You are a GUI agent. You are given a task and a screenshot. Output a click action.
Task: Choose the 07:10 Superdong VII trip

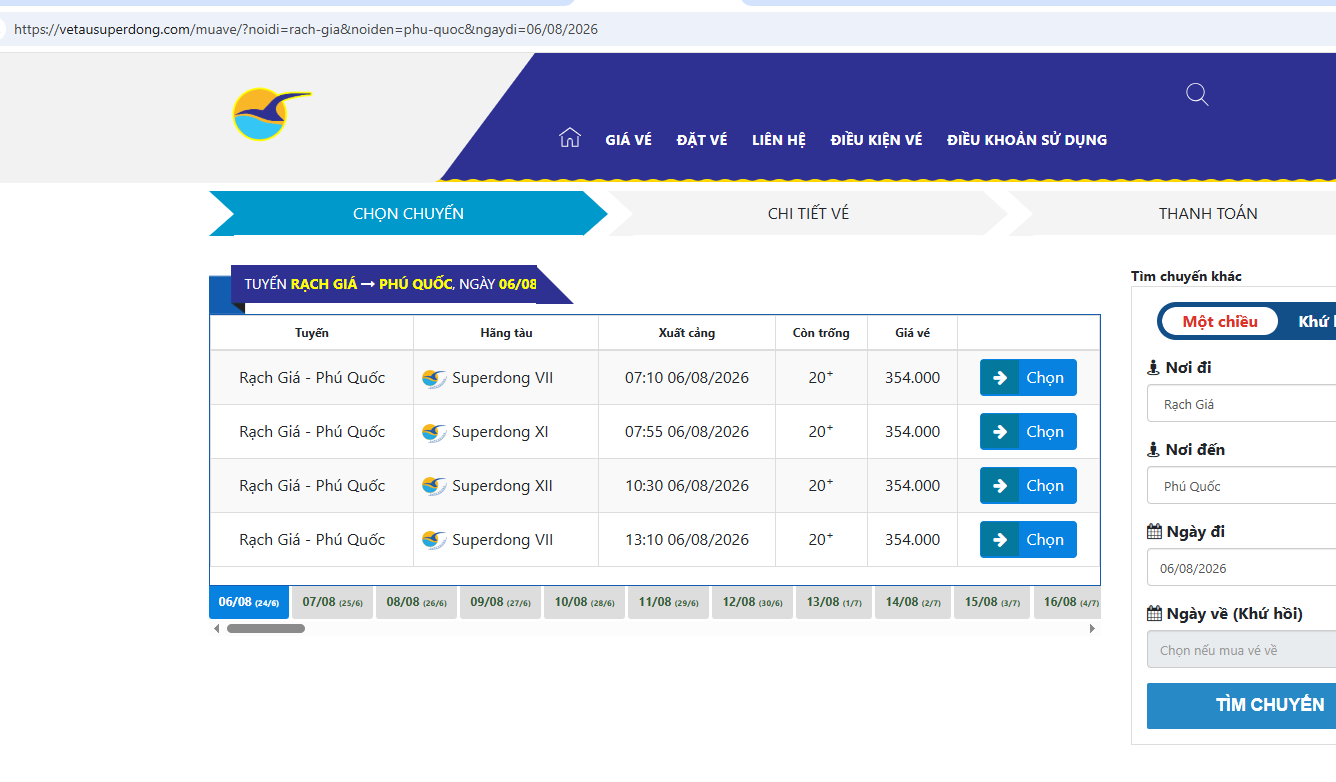[x=1028, y=378]
